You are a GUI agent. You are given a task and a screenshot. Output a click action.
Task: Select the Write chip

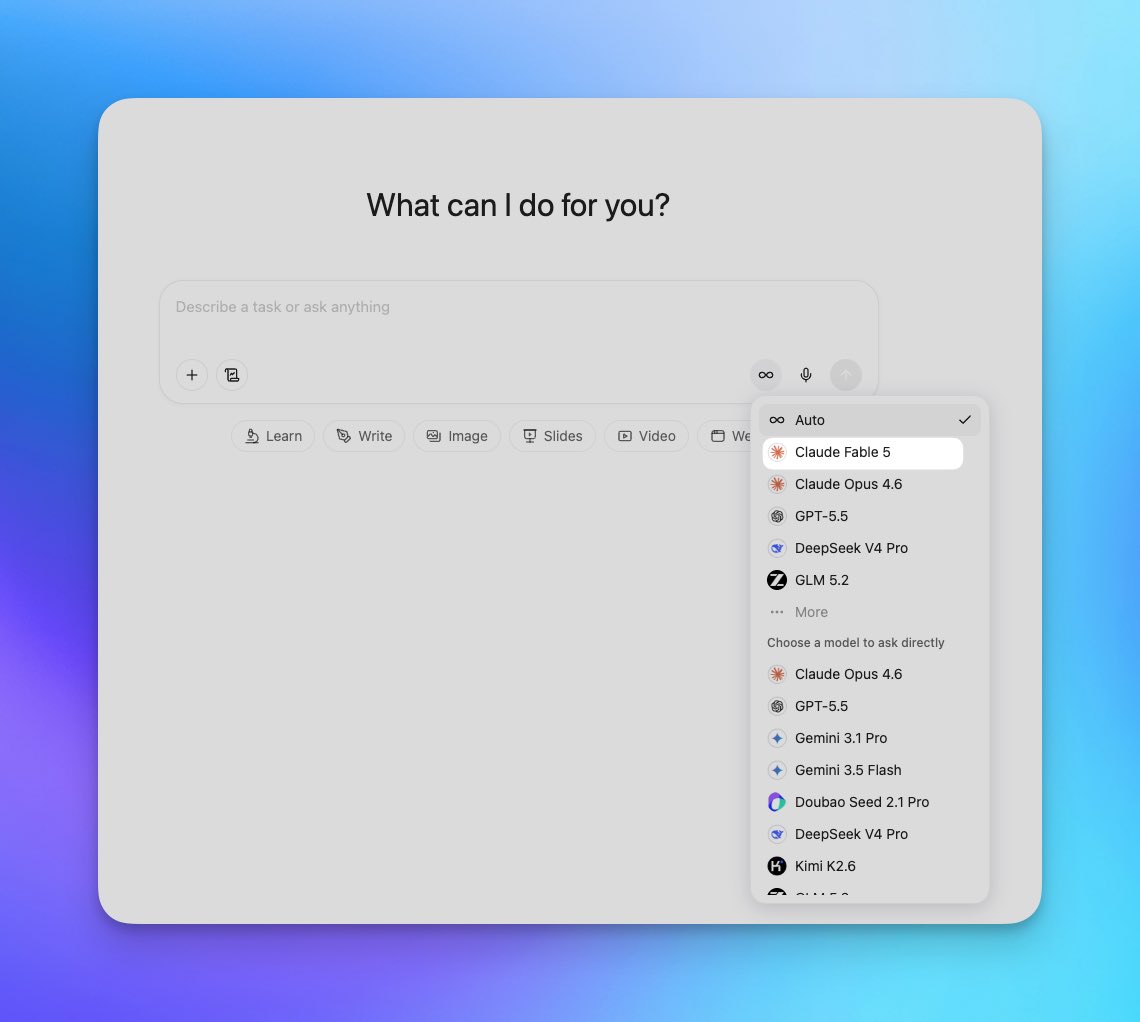(x=364, y=436)
